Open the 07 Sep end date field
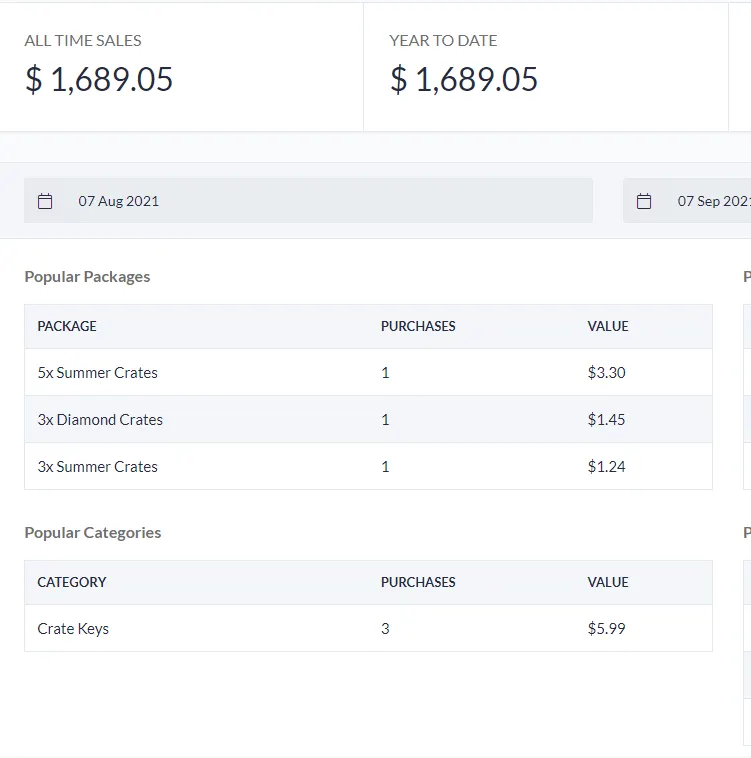This screenshot has height=758, width=751. coord(687,201)
